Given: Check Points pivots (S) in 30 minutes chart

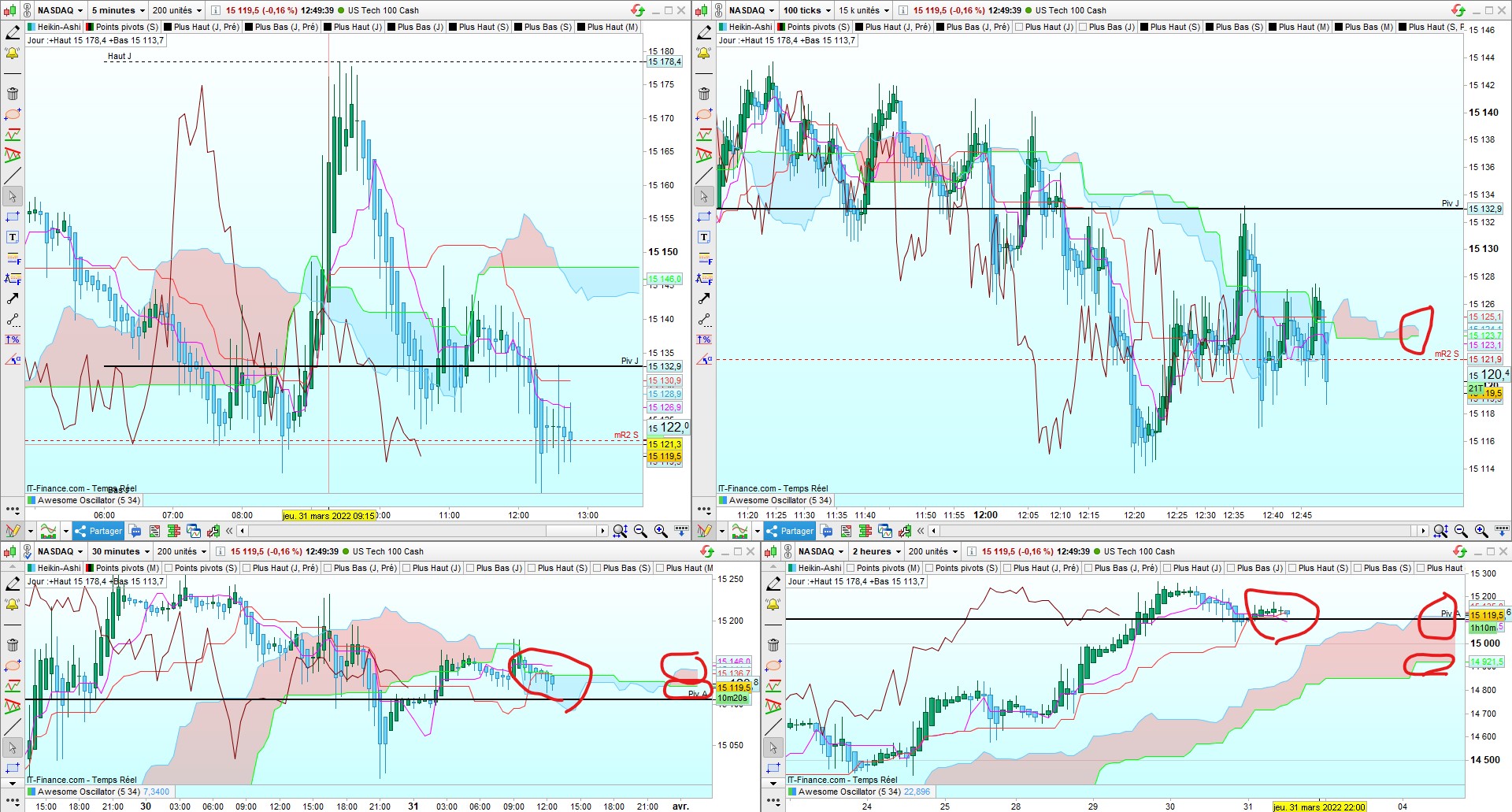Looking at the screenshot, I should click(168, 568).
